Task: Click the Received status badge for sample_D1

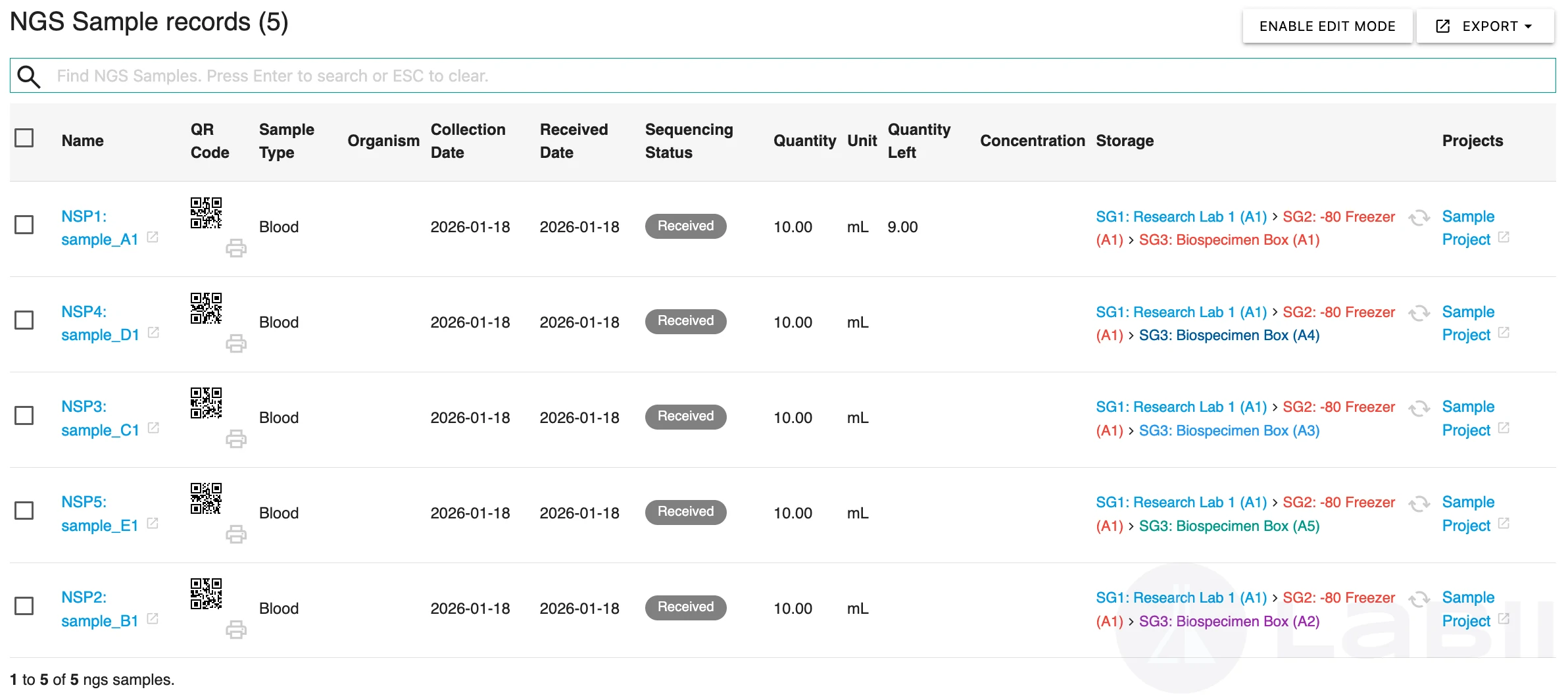Action: (x=685, y=321)
